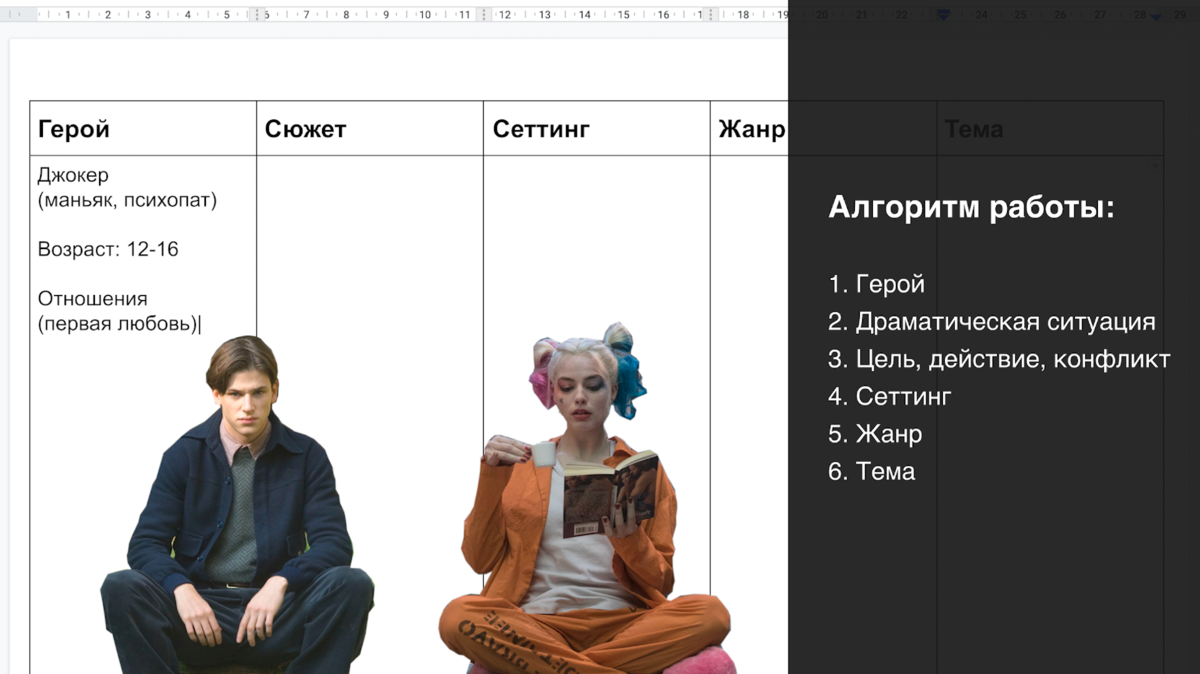Click list item "2. Драматическая ситуация"
This screenshot has width=1200, height=674.
[x=992, y=322]
